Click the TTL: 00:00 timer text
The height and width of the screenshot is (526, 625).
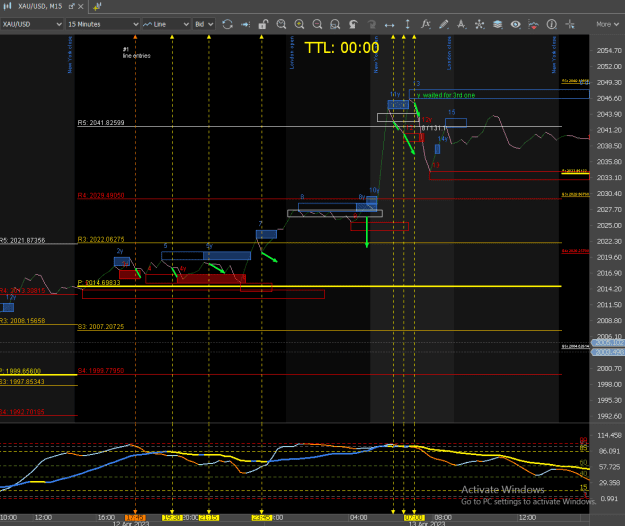pyautogui.click(x=342, y=48)
